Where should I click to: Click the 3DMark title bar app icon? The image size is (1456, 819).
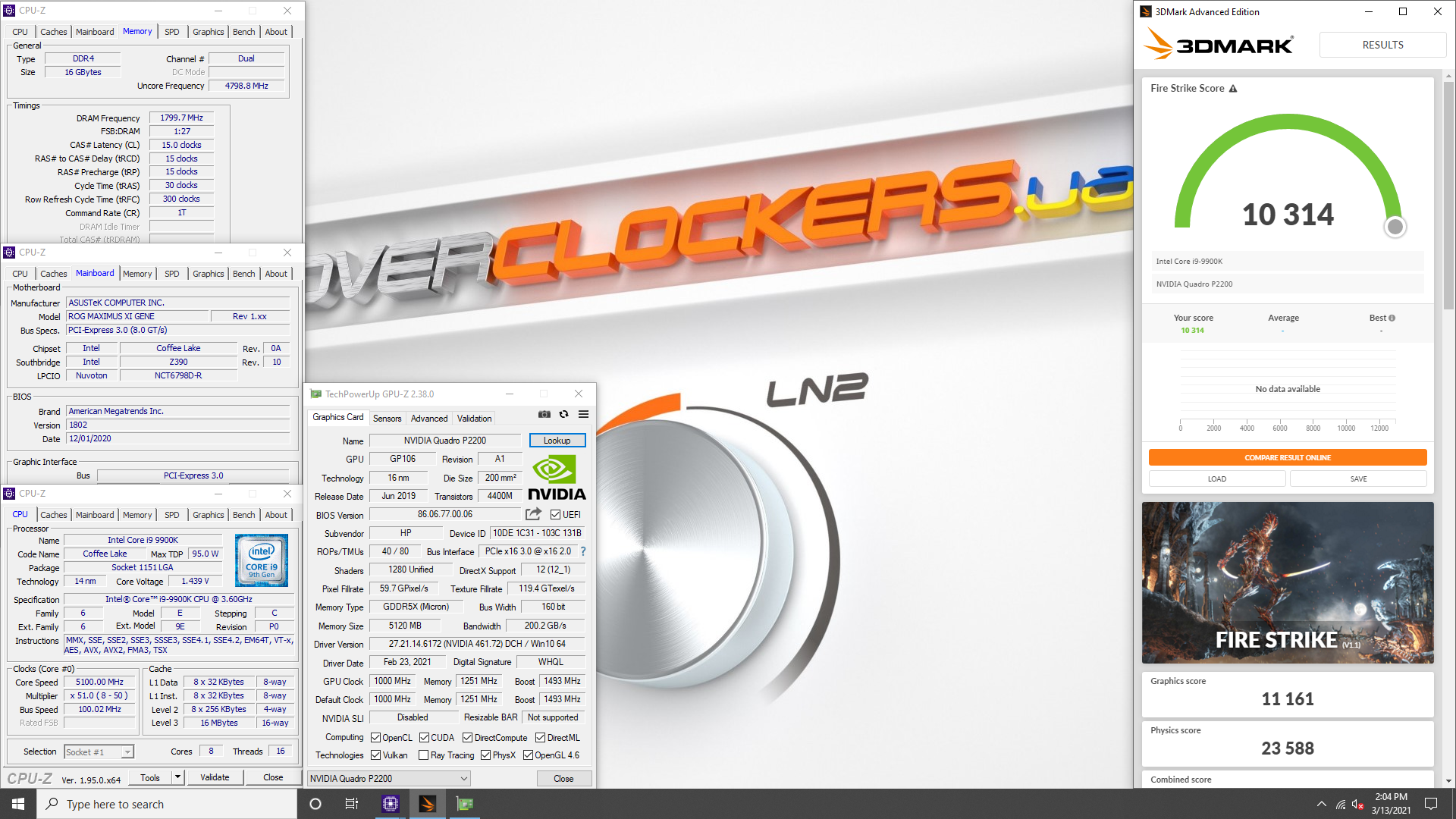coord(1146,11)
